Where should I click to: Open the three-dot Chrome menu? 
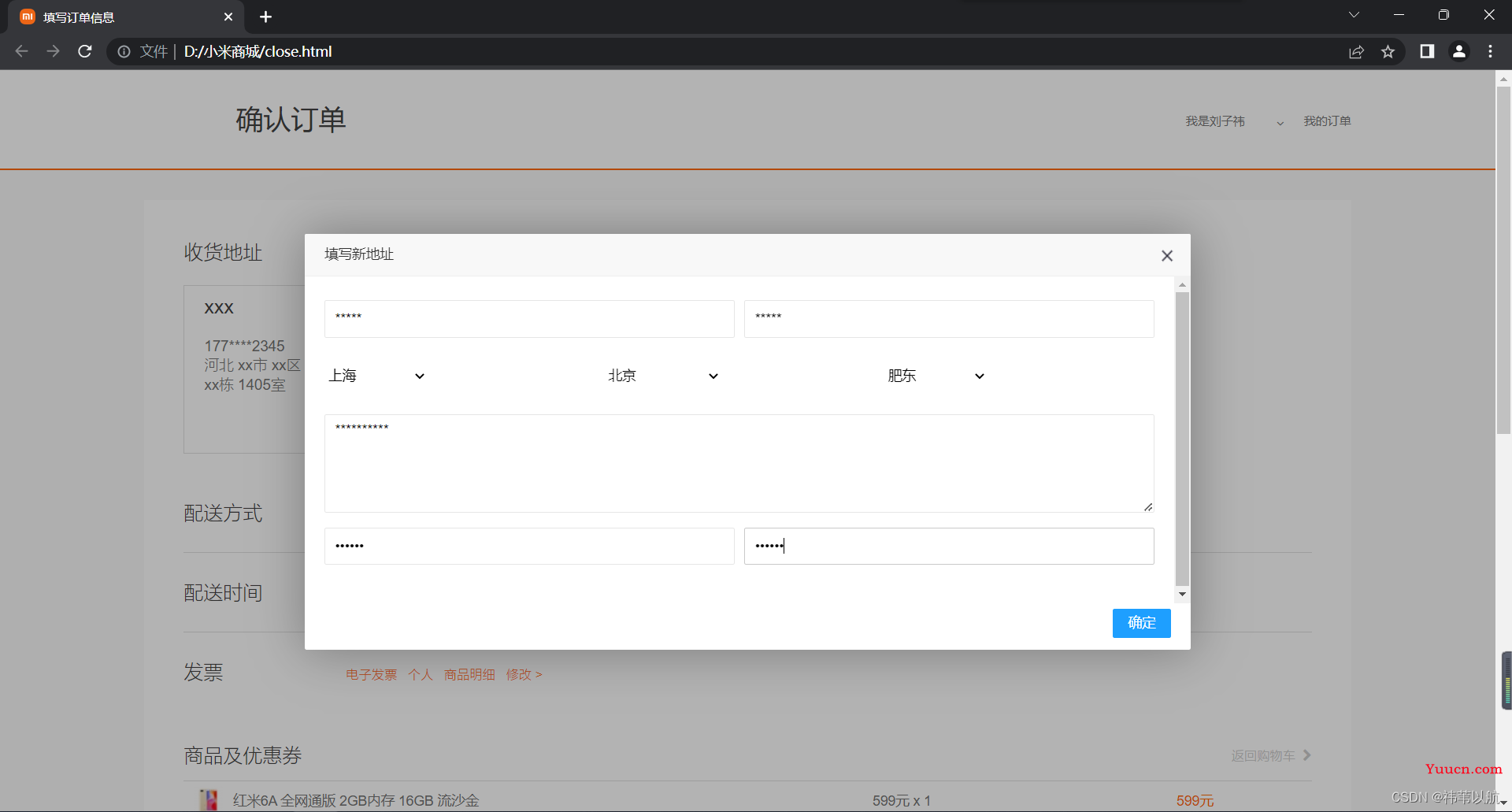[1490, 51]
